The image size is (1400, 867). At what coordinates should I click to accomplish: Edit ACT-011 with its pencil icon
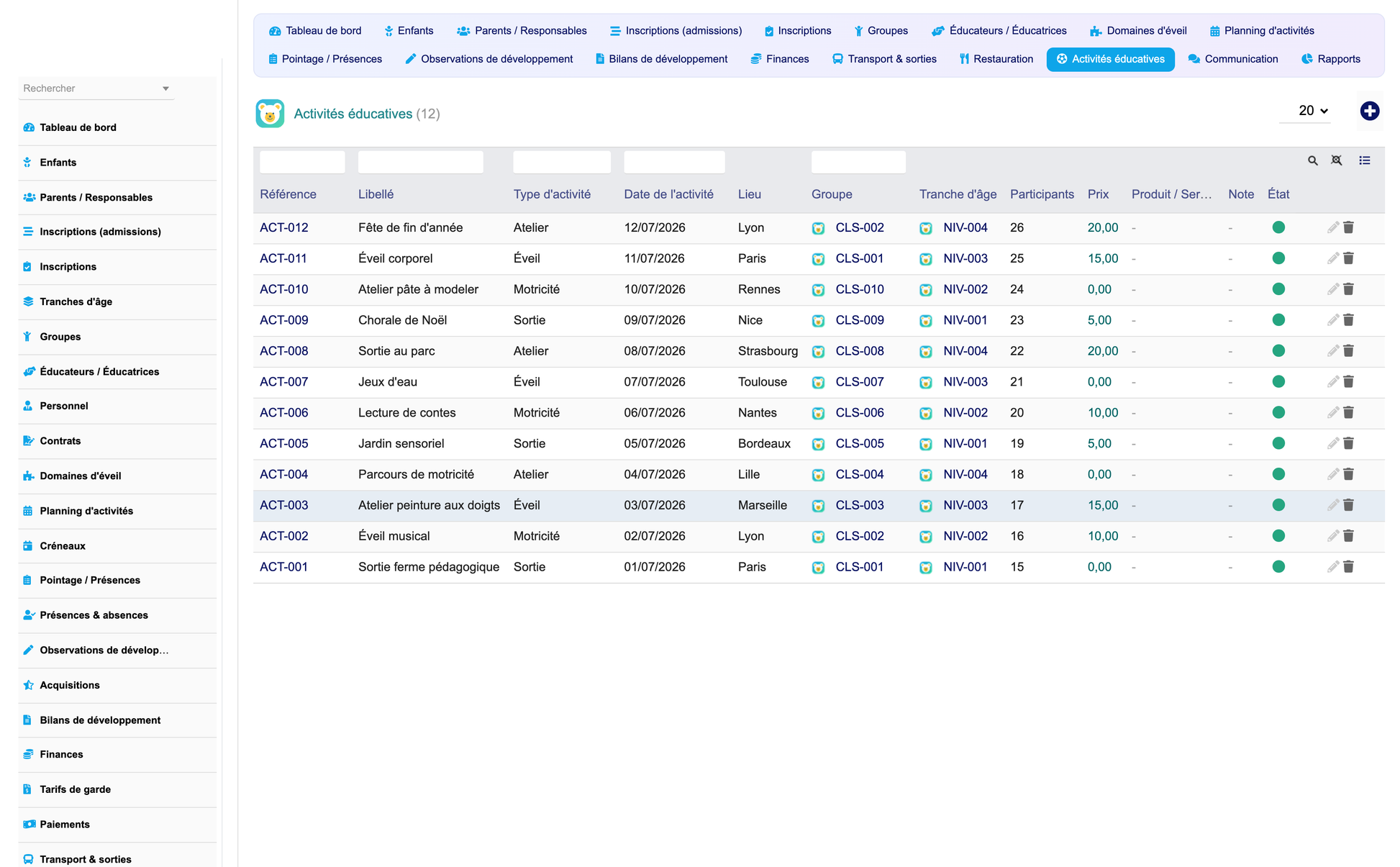1332,258
